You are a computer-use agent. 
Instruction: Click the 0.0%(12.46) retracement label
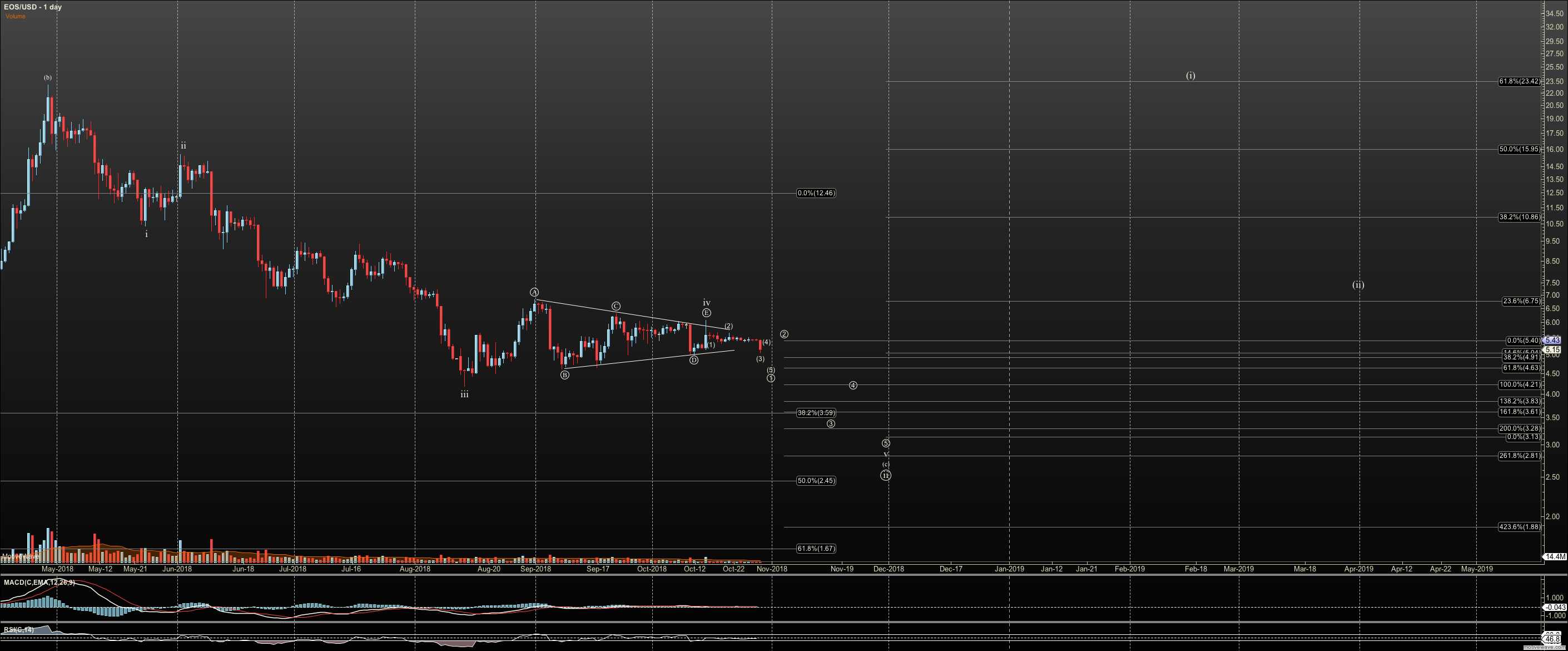pos(816,193)
